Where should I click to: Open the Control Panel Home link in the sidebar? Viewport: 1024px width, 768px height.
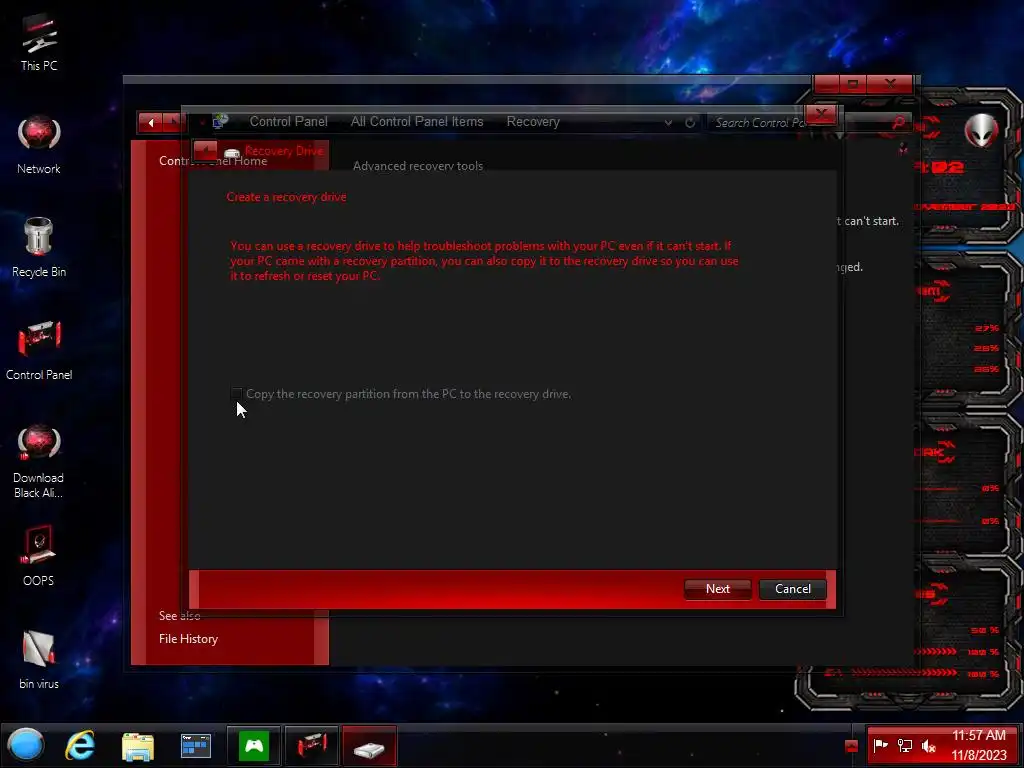(x=213, y=161)
